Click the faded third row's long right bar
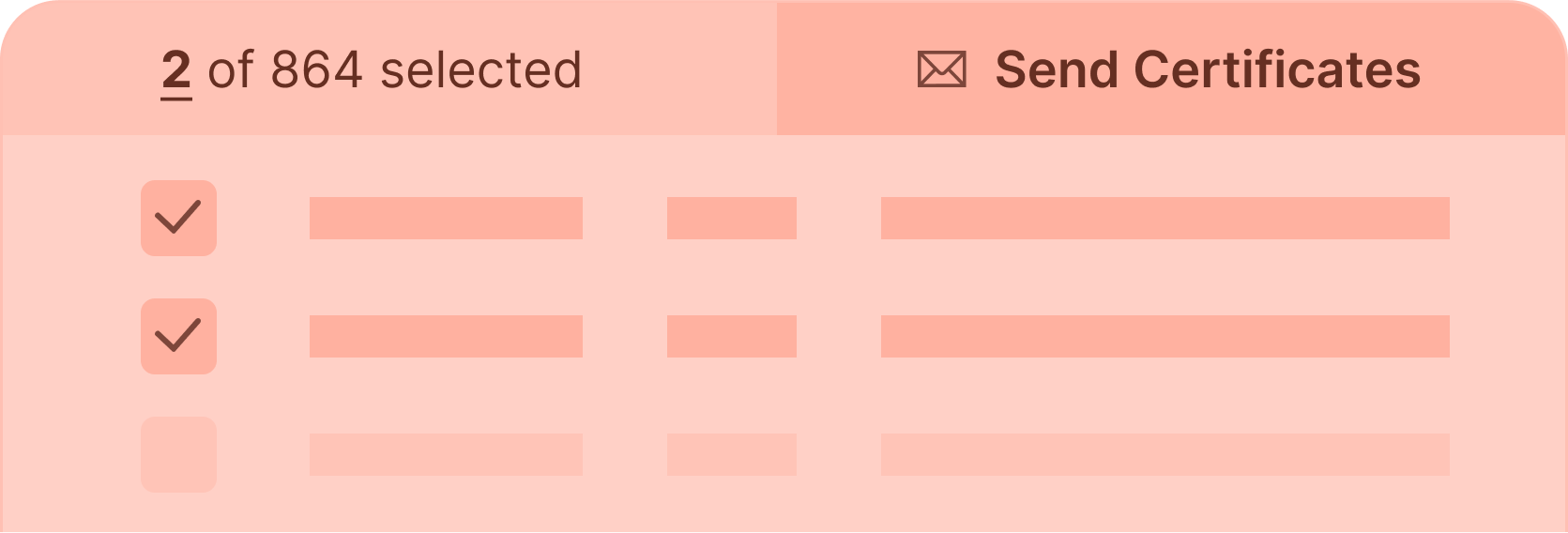This screenshot has width=1568, height=533. tap(1165, 454)
